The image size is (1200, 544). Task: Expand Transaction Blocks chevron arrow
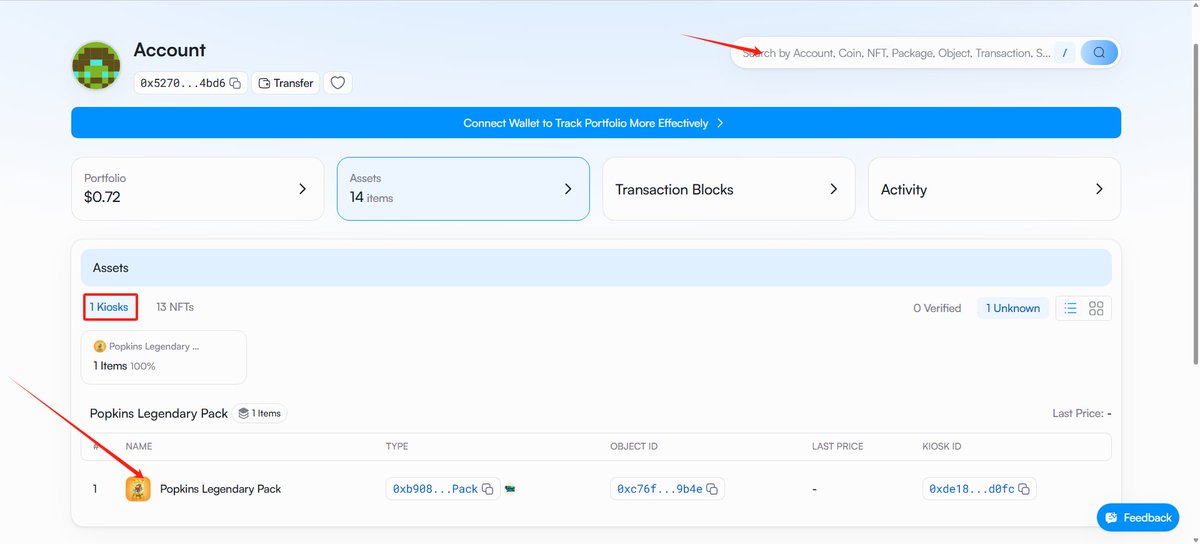(x=834, y=189)
